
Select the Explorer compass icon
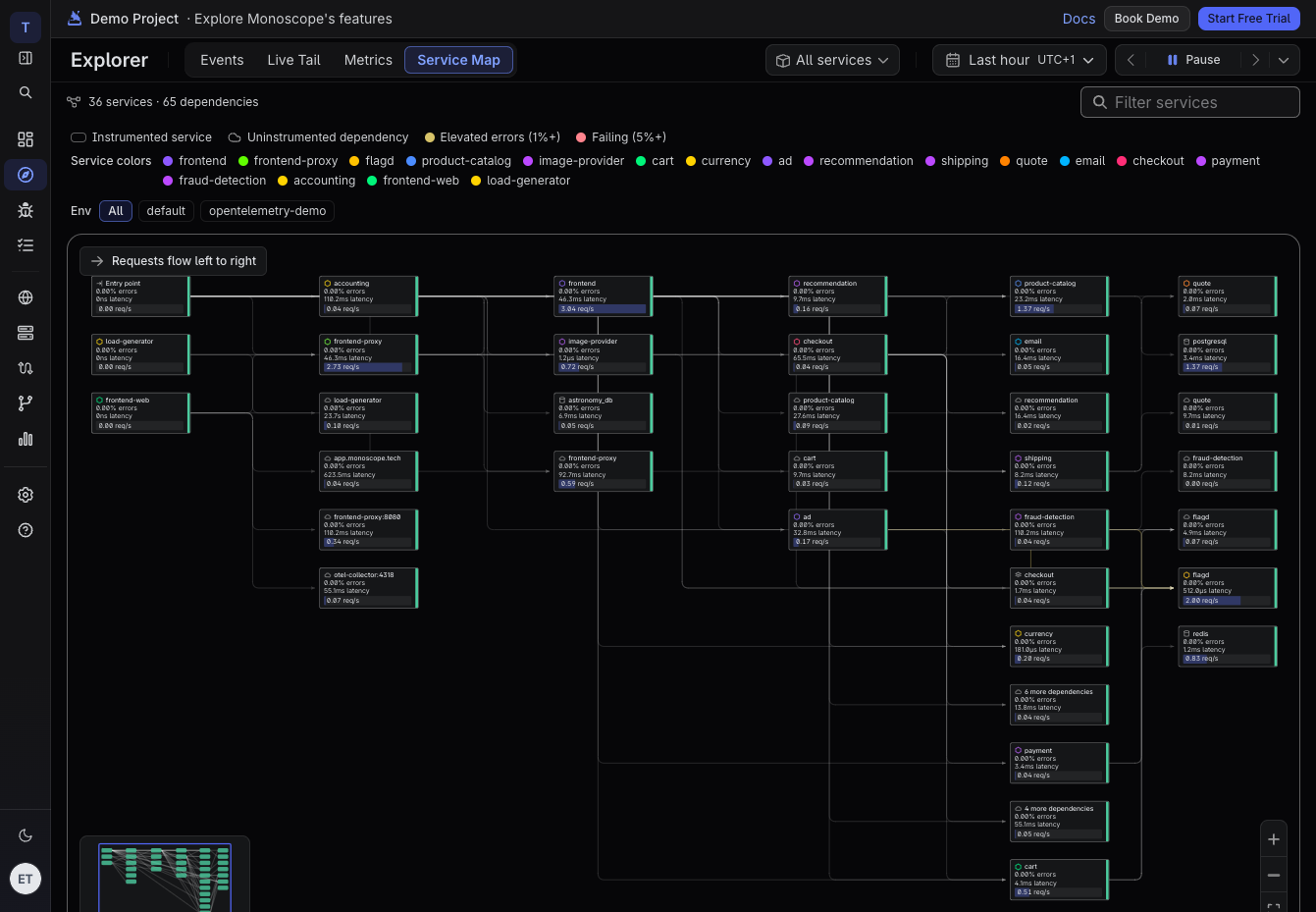point(26,175)
